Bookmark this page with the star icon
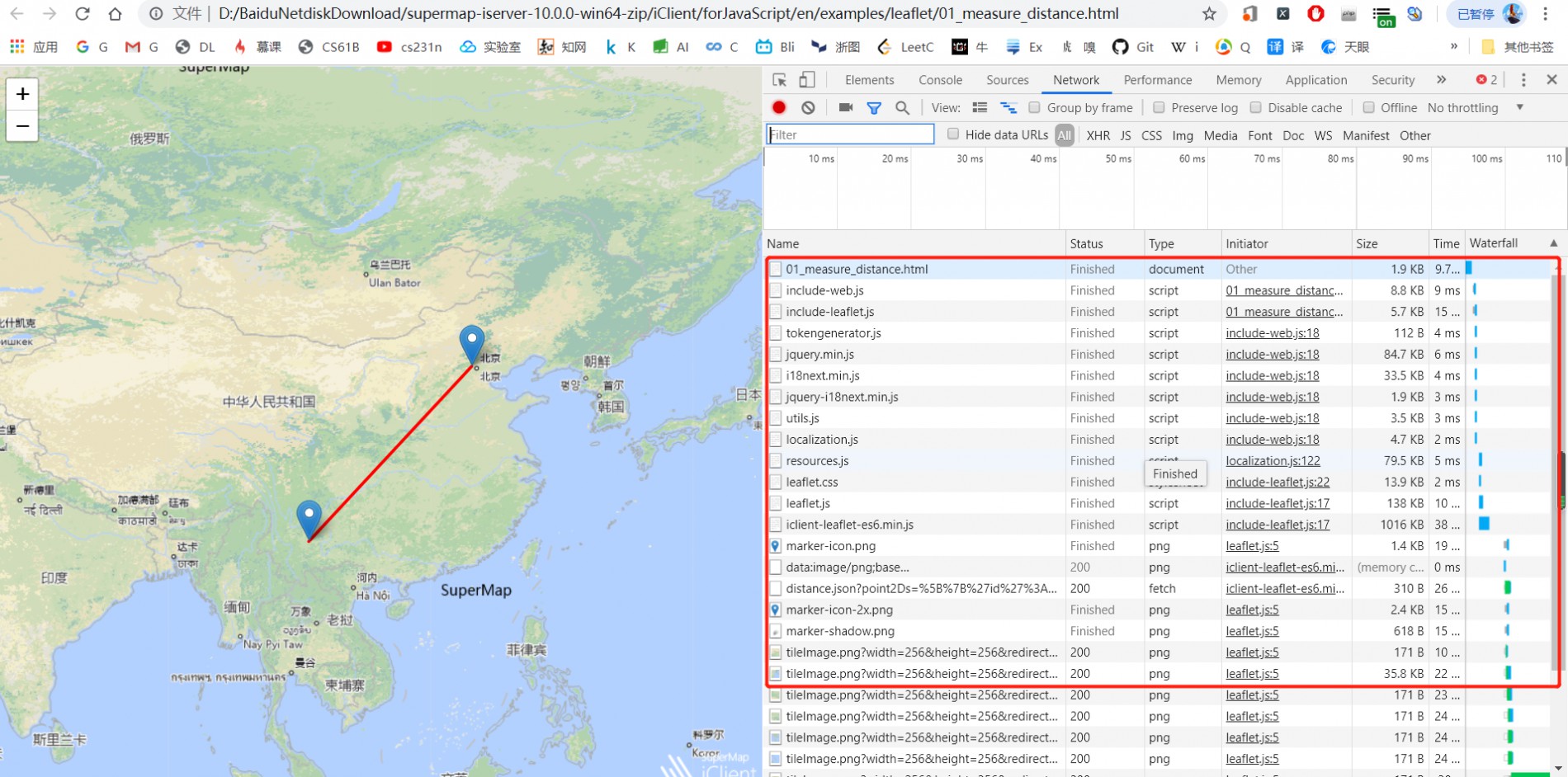Viewport: 1568px width, 777px height. point(1209,14)
